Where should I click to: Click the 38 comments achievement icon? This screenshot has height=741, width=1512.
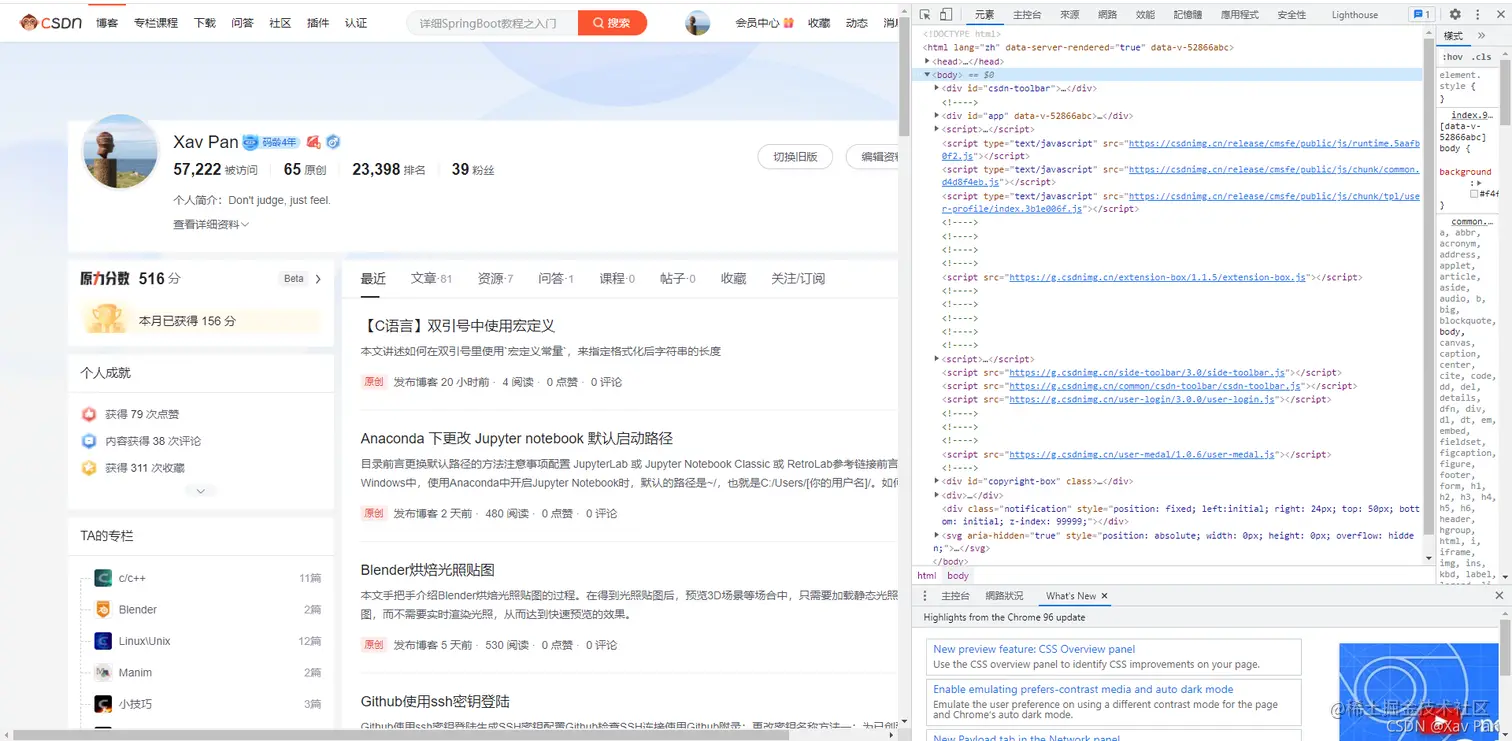point(89,441)
